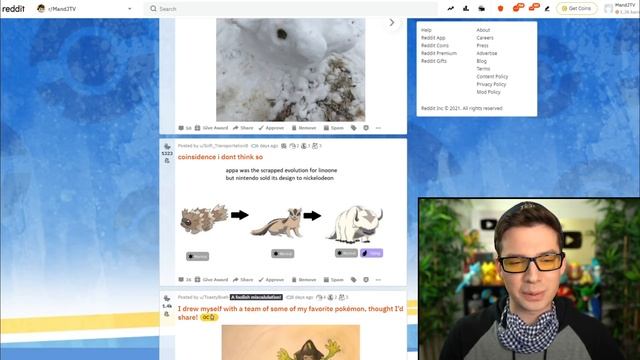
Task: Open the drawing image on drew myself post
Action: pos(291,342)
